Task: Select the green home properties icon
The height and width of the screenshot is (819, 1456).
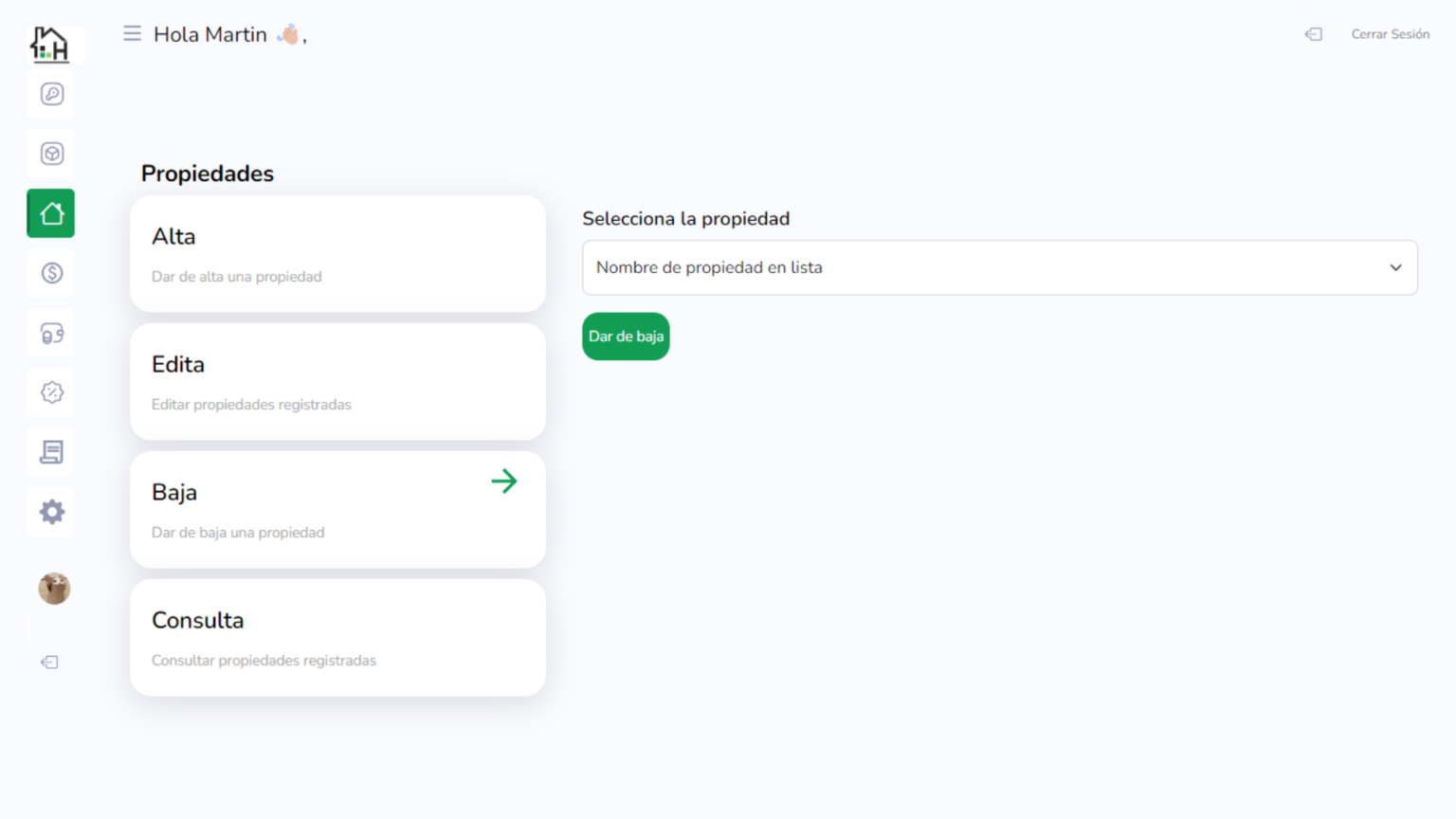Action: pyautogui.click(x=51, y=213)
